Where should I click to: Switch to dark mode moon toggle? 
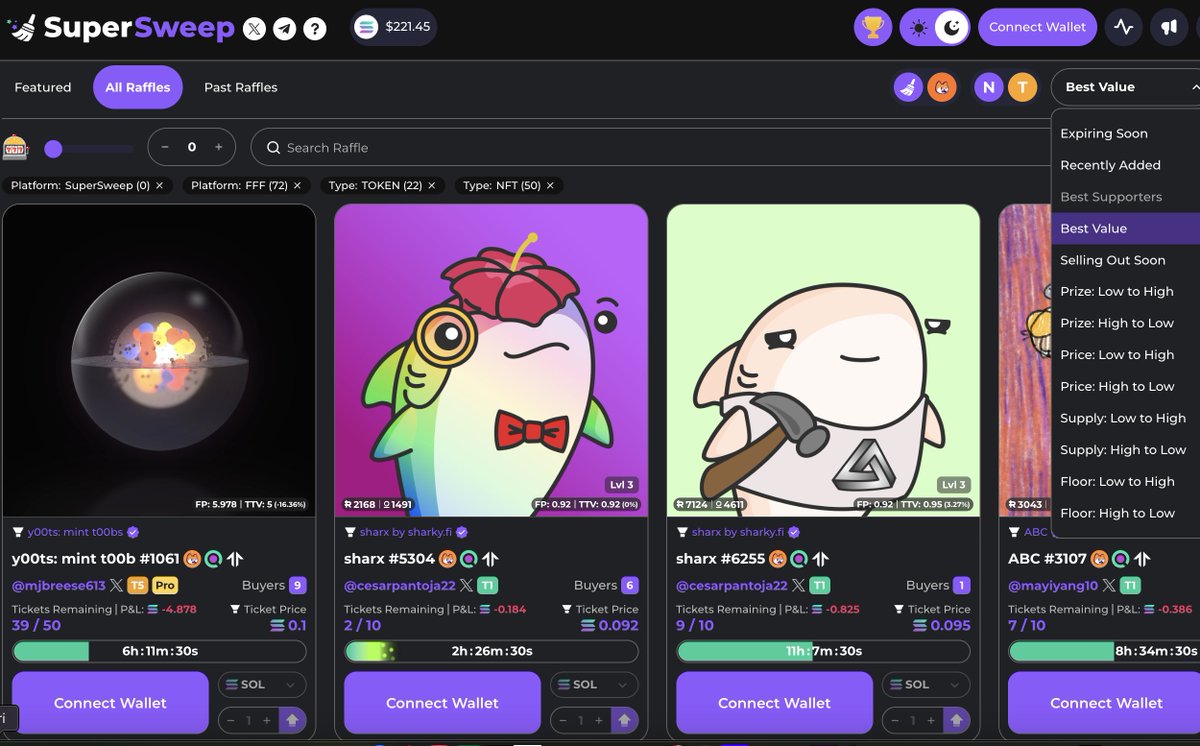click(x=952, y=27)
